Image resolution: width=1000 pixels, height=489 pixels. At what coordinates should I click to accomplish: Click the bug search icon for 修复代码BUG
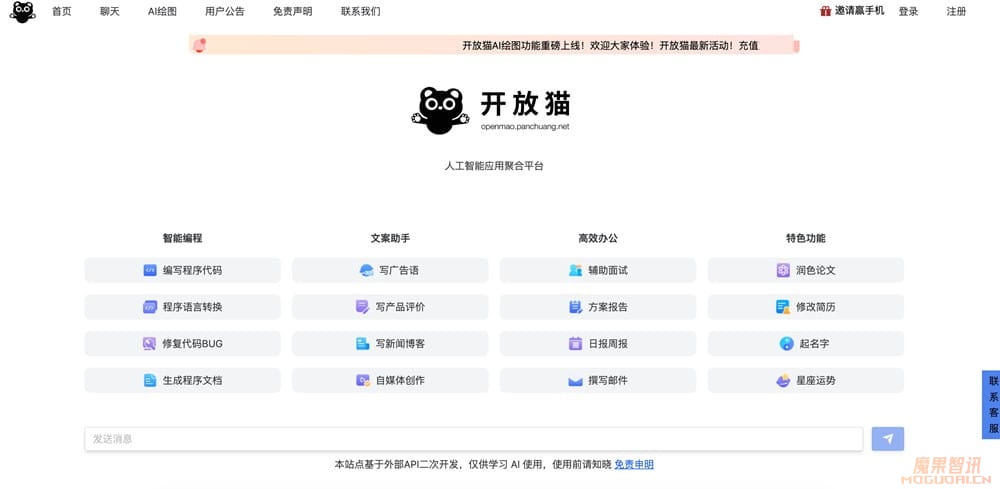[149, 344]
